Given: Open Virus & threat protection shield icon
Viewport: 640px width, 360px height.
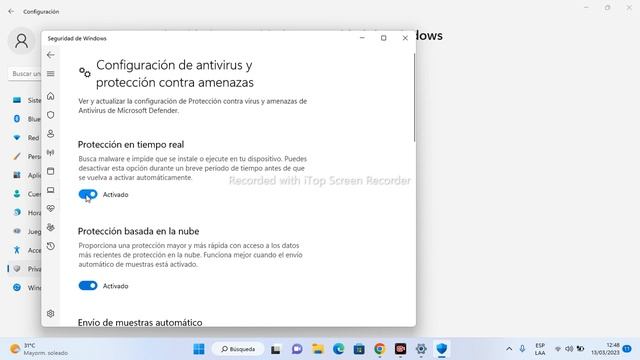Looking at the screenshot, I should pyautogui.click(x=51, y=115).
